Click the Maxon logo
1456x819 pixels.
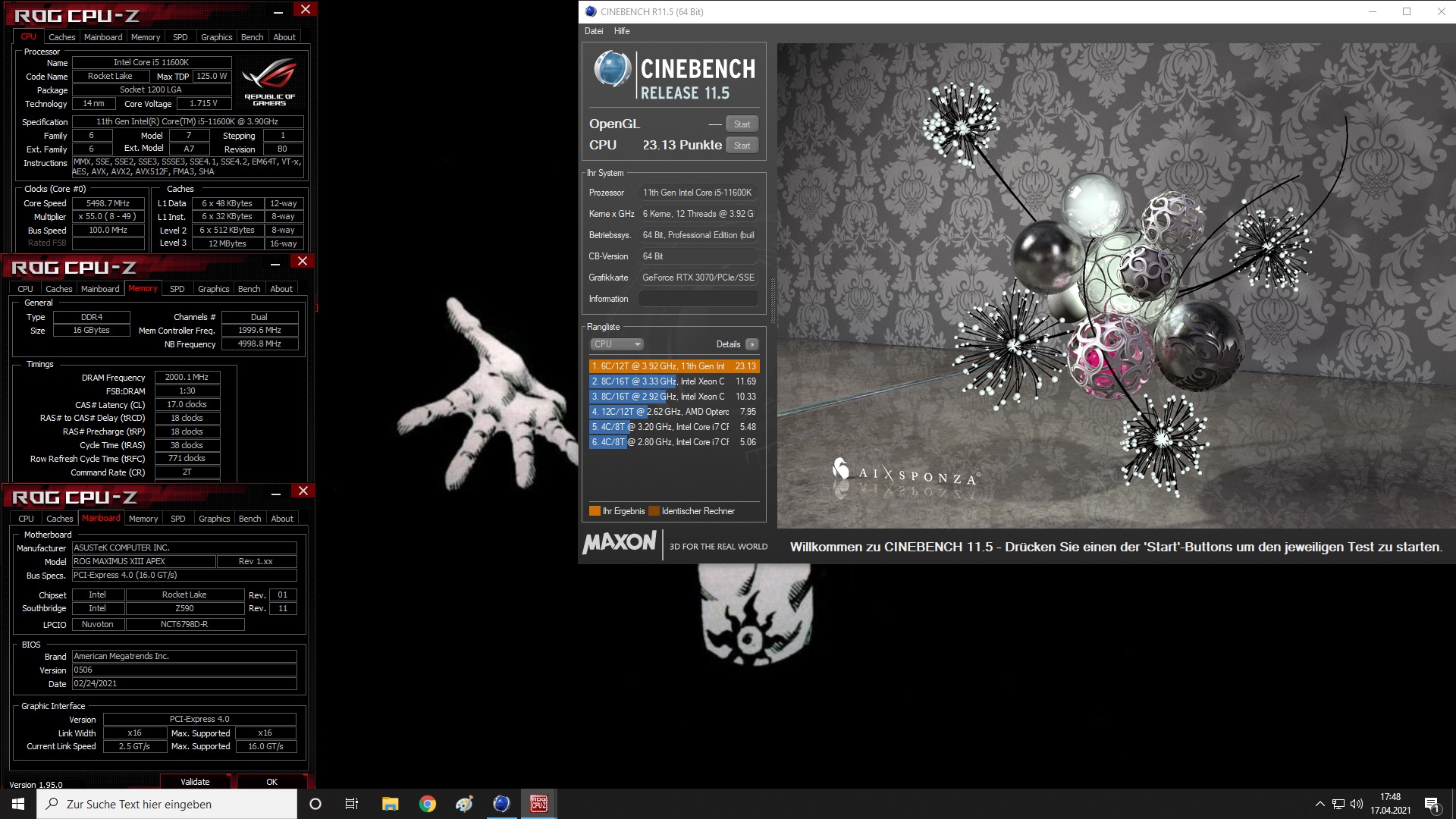pos(620,542)
